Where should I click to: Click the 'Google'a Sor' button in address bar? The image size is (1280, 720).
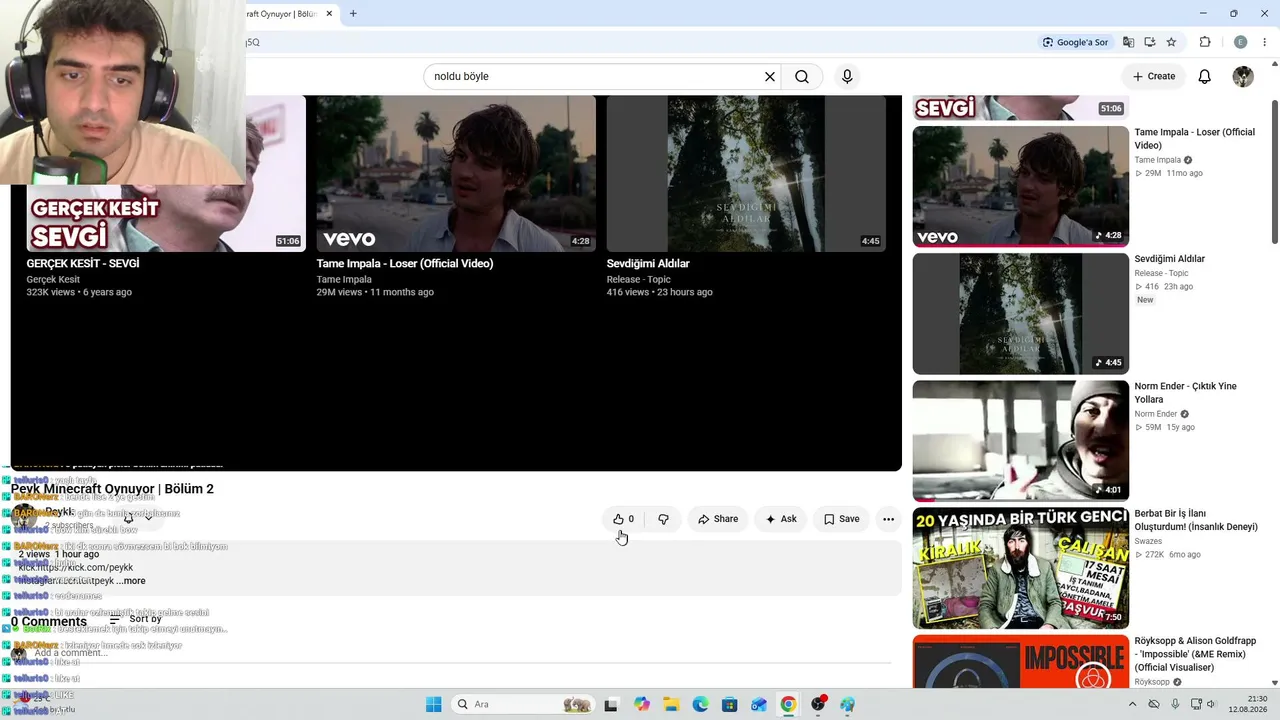pos(1076,42)
